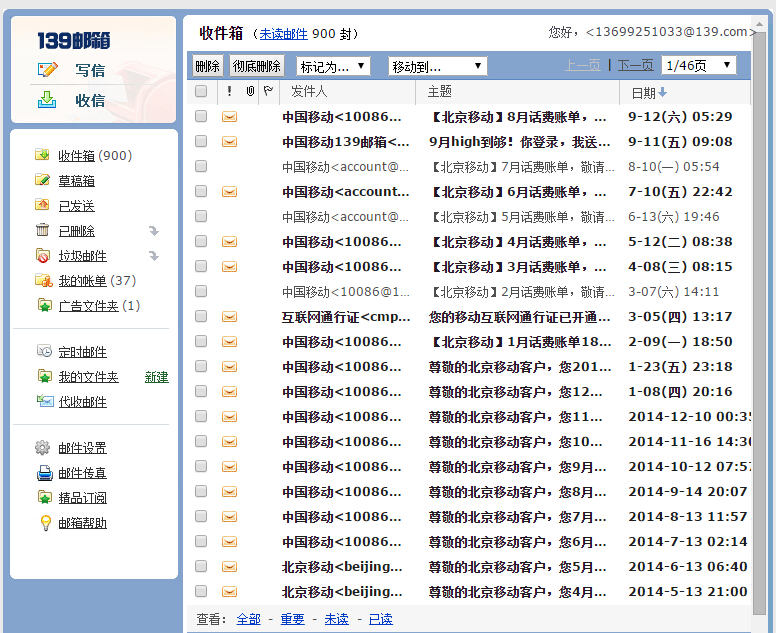Click 新建 to create a new folder

(156, 377)
